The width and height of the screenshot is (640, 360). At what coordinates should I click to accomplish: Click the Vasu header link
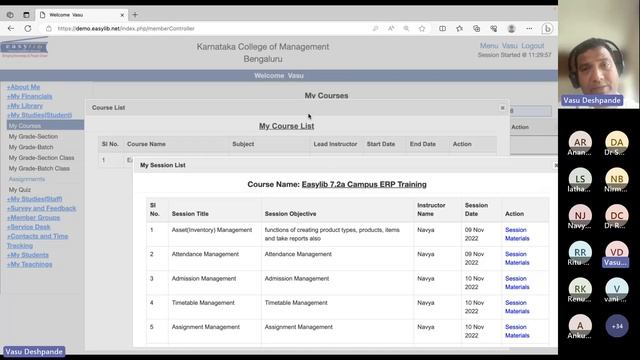(x=509, y=46)
